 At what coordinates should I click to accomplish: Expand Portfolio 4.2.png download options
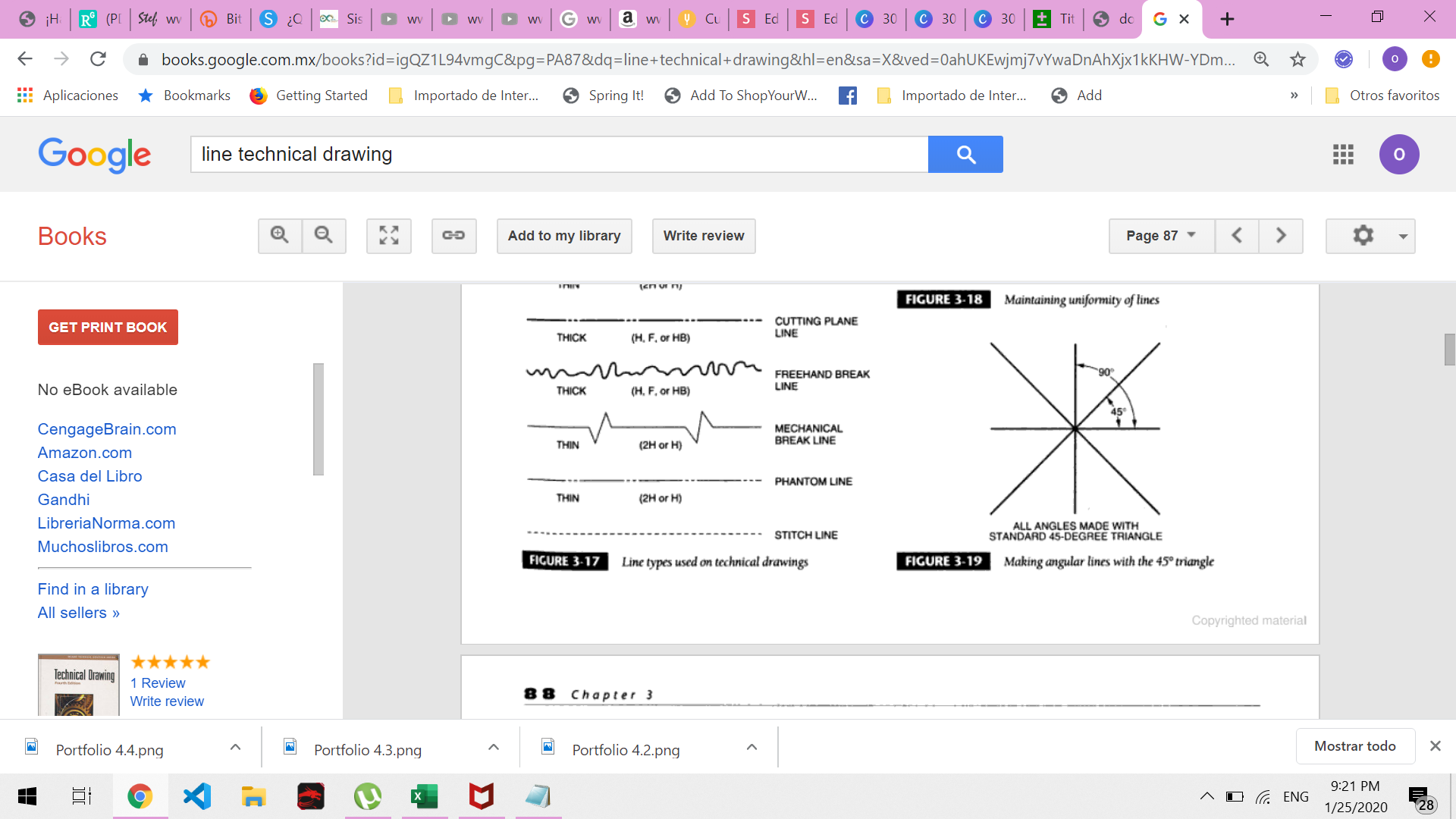click(x=752, y=748)
